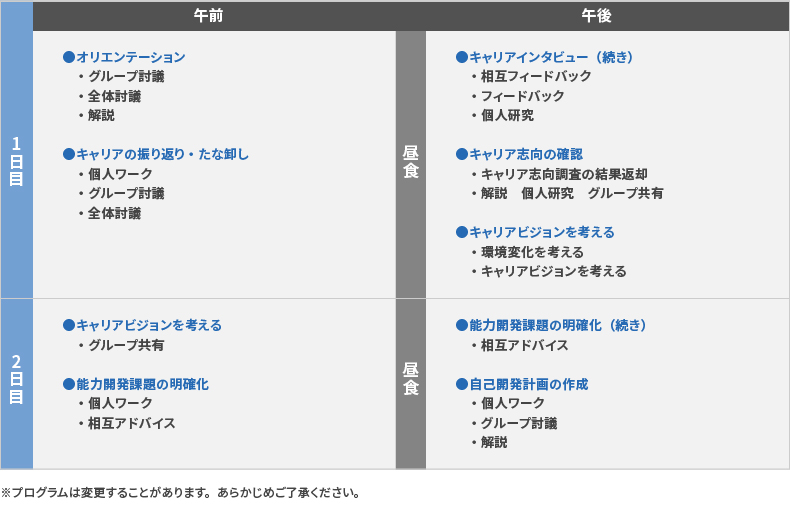Select グループ共有 under day two morning
This screenshot has height=510, width=790.
point(126,345)
